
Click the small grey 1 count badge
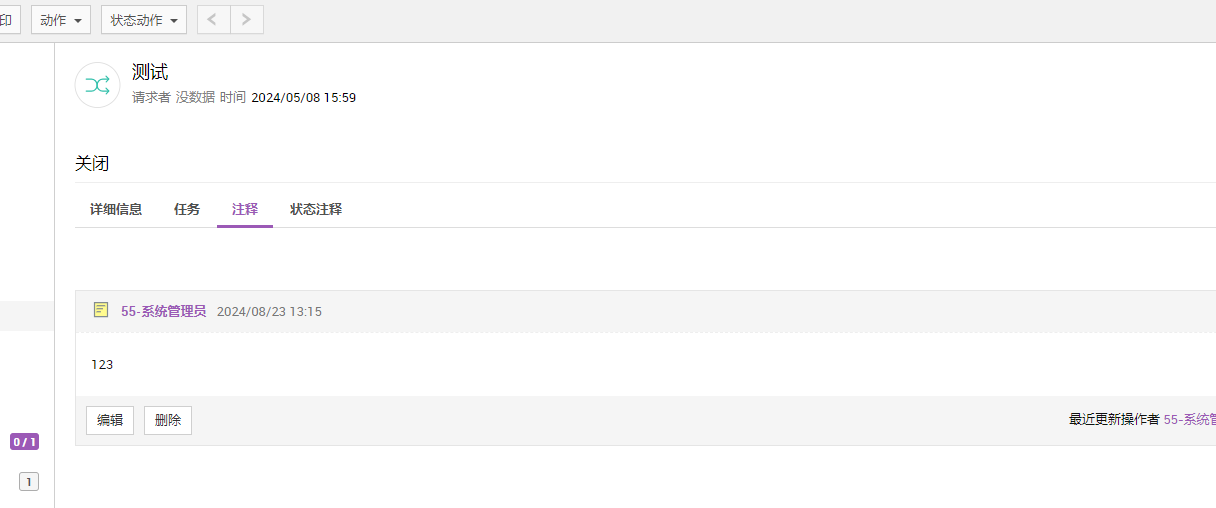click(x=29, y=482)
